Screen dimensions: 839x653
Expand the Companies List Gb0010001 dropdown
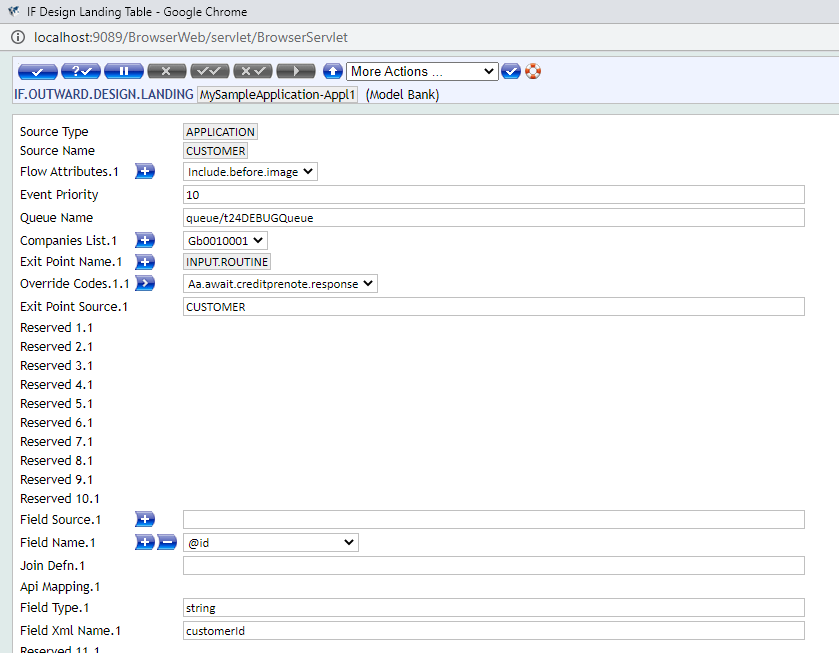pos(226,241)
